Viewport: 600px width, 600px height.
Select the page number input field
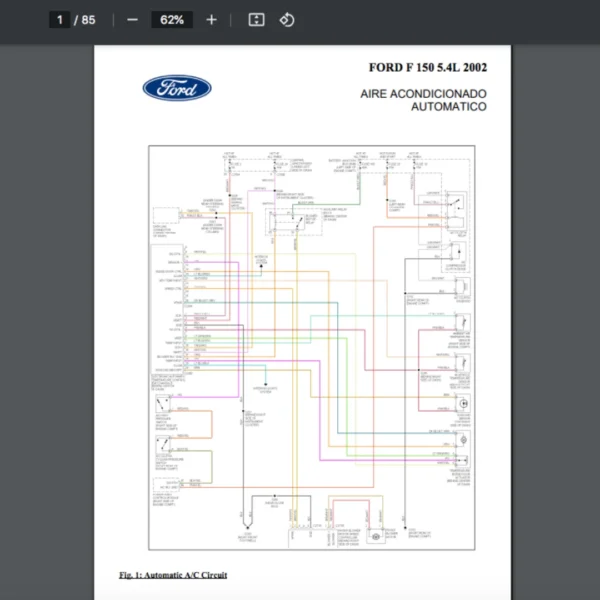point(60,20)
